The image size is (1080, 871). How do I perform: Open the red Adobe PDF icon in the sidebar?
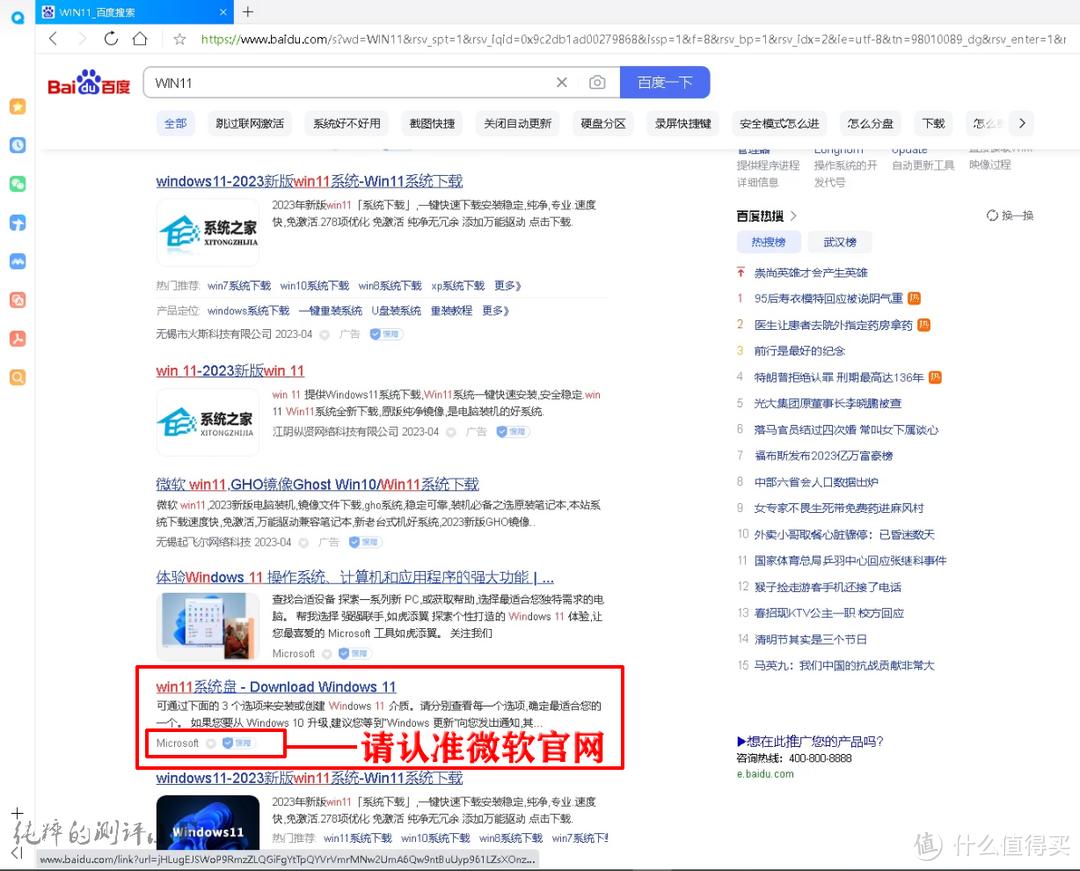[x=16, y=339]
